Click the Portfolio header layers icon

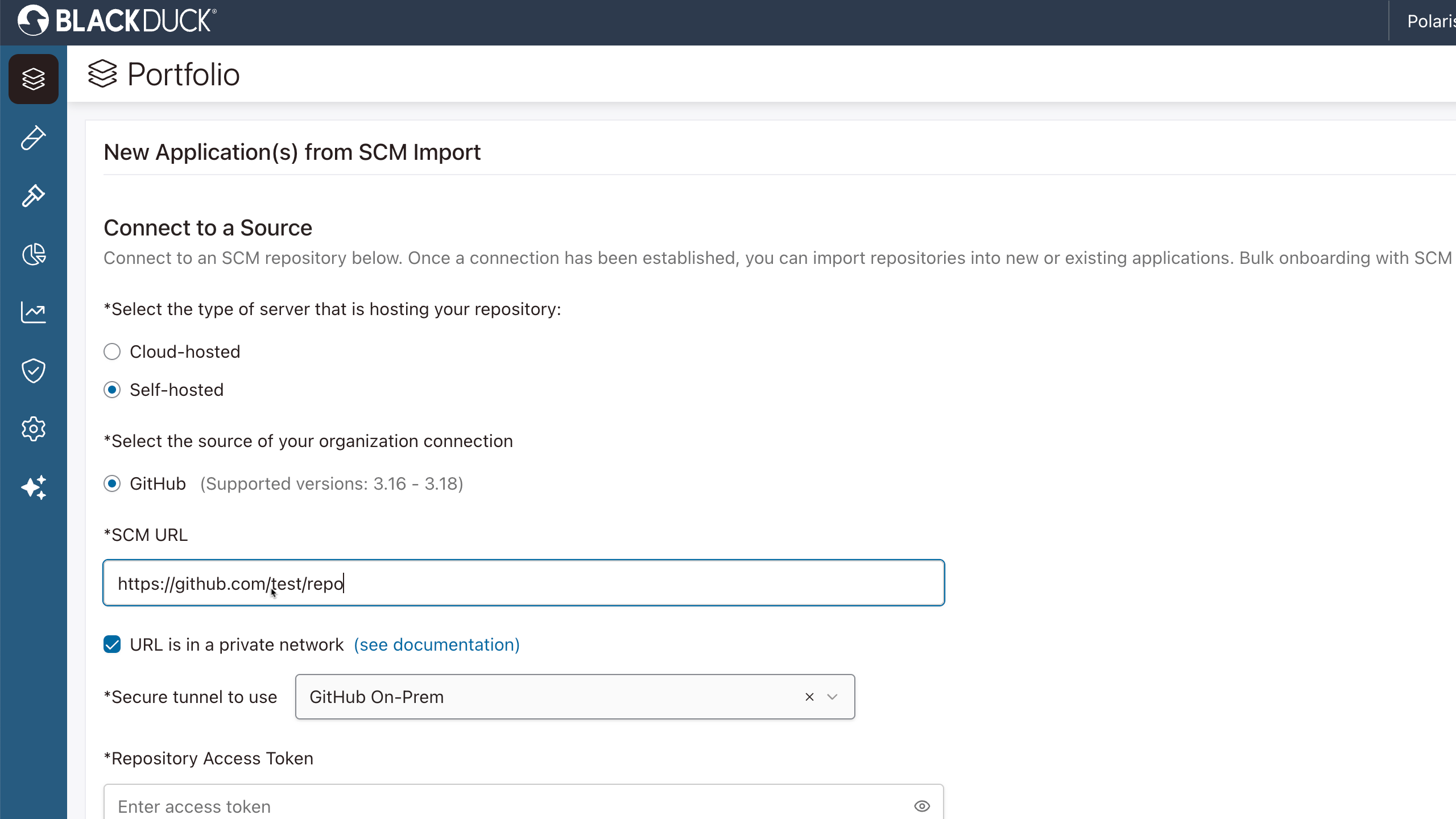click(x=102, y=74)
